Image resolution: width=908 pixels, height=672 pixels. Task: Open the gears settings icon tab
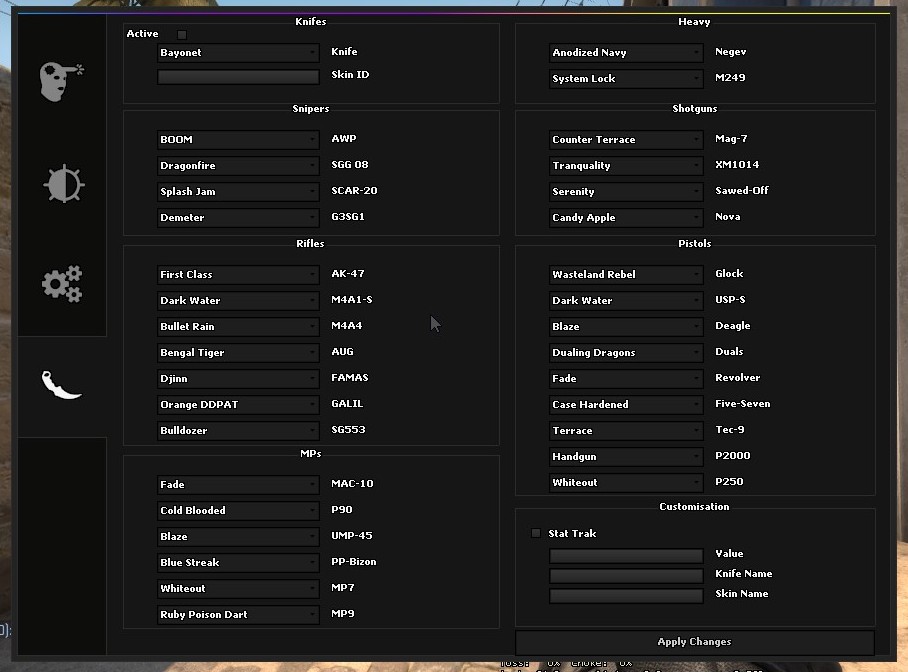tap(62, 284)
